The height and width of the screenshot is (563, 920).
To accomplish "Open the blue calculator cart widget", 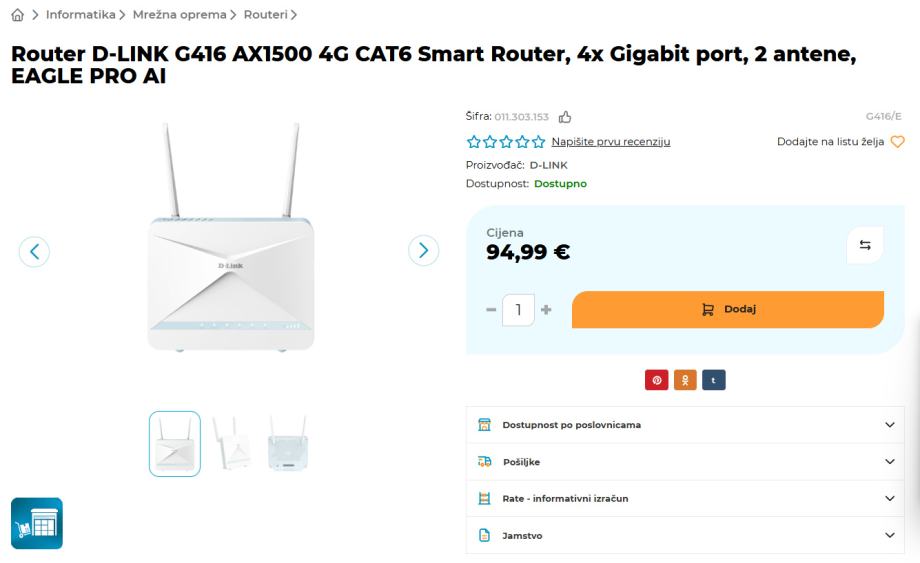I will click(37, 523).
